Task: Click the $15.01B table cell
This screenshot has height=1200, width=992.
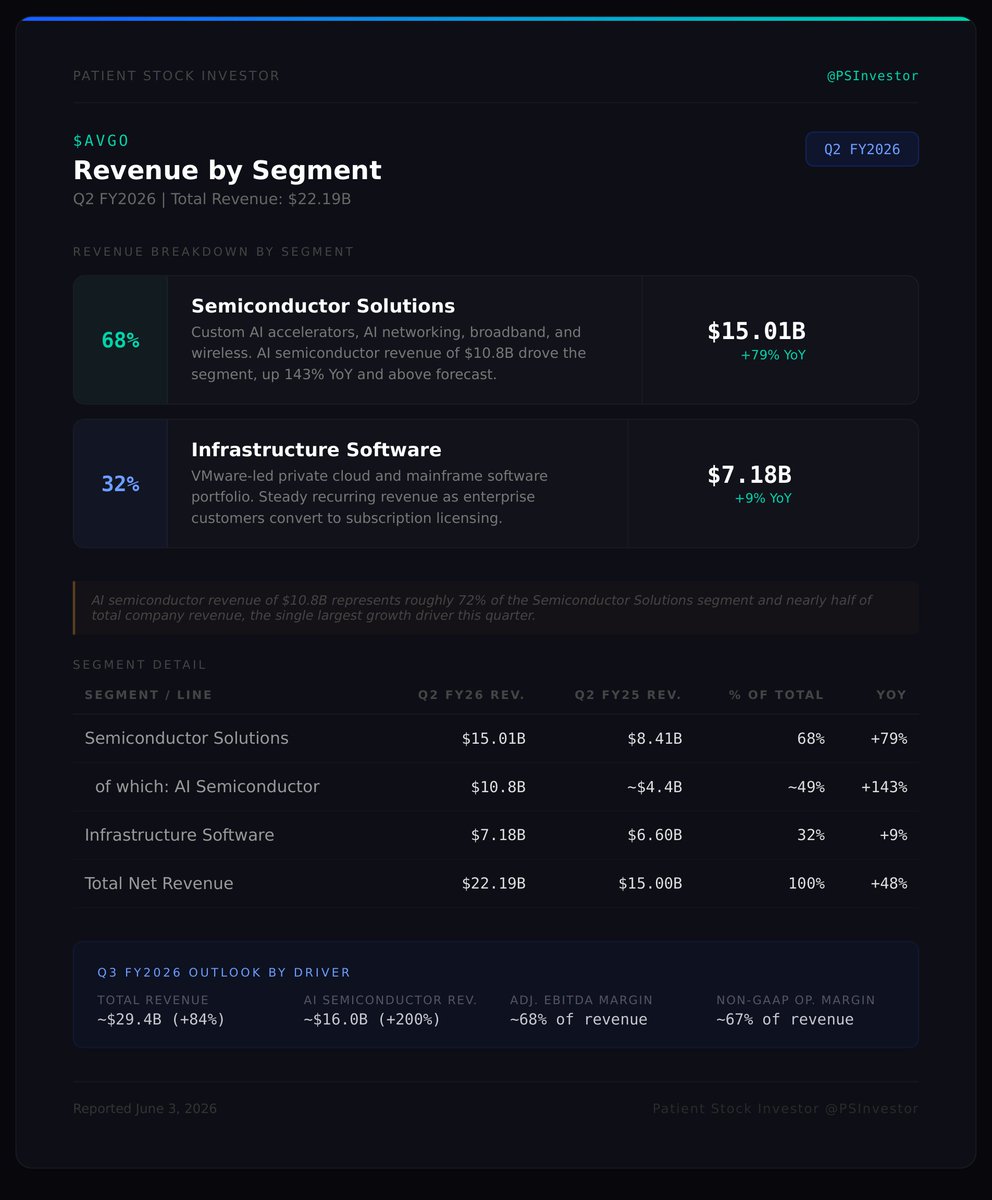Action: tap(493, 739)
